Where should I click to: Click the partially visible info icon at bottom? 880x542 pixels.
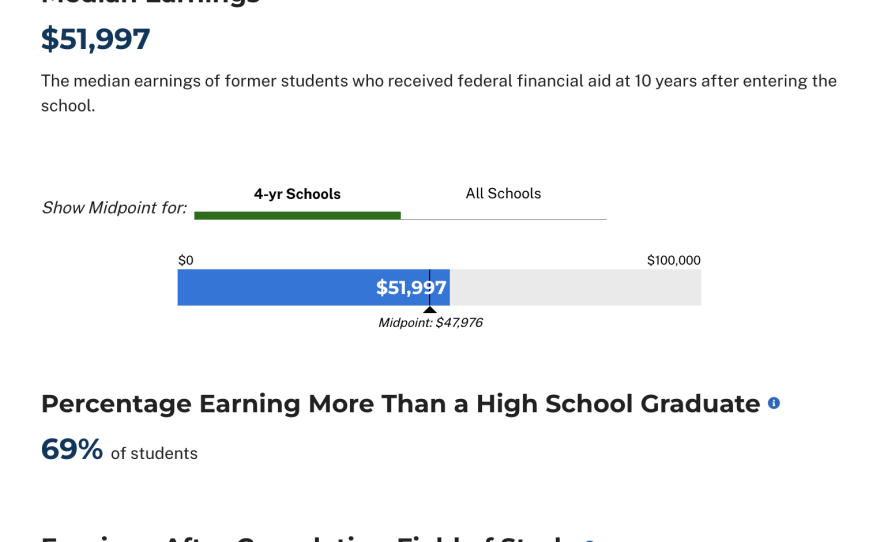(590, 540)
